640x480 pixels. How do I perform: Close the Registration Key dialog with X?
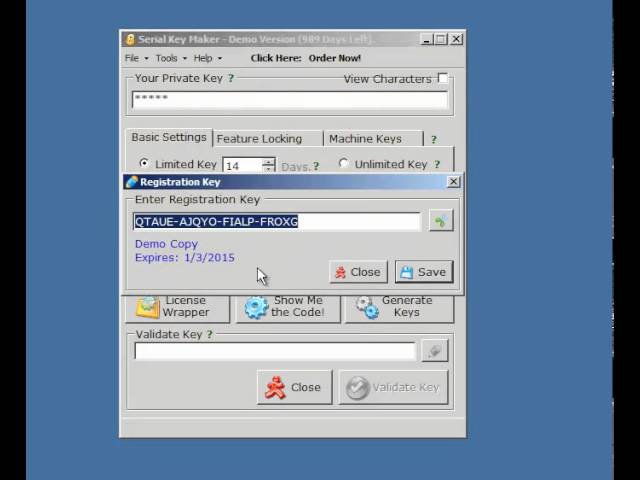(x=453, y=182)
